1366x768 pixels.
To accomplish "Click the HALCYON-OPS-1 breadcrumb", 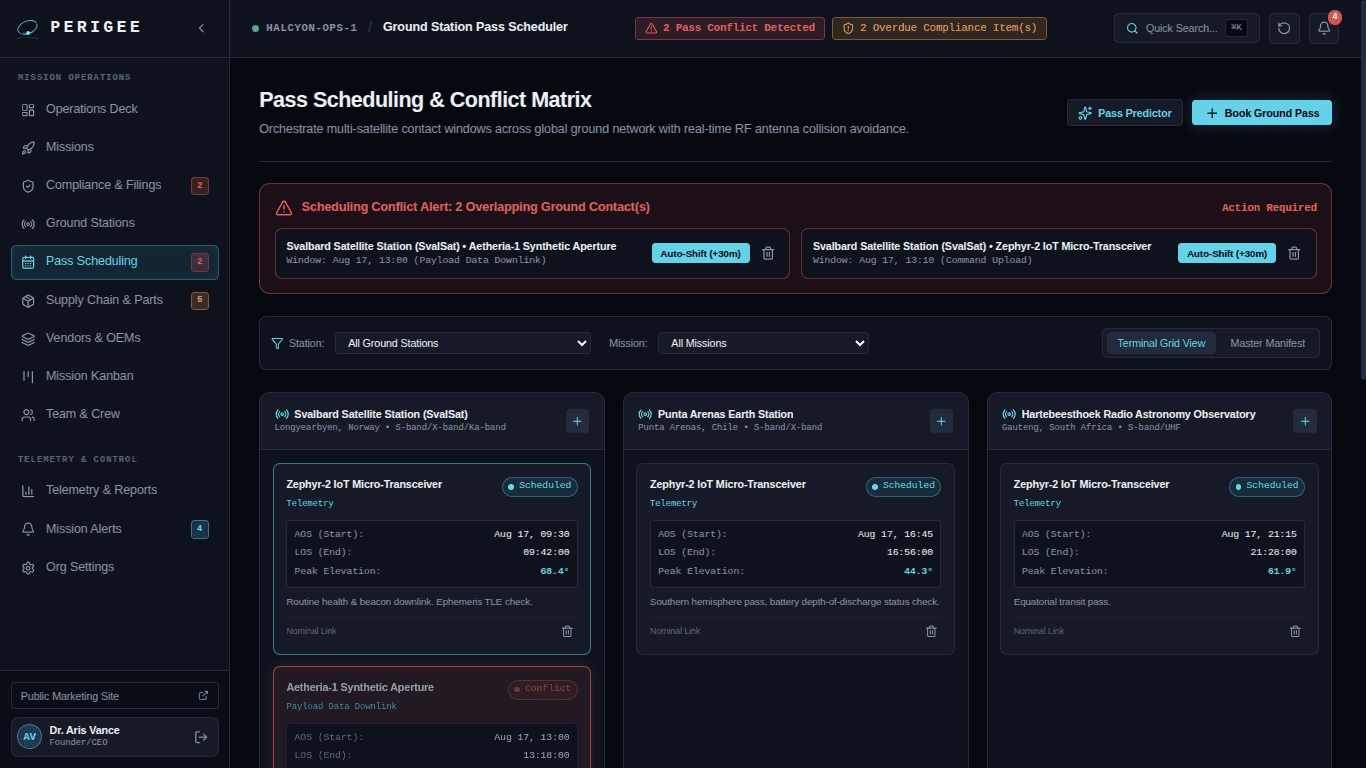I will pyautogui.click(x=311, y=28).
